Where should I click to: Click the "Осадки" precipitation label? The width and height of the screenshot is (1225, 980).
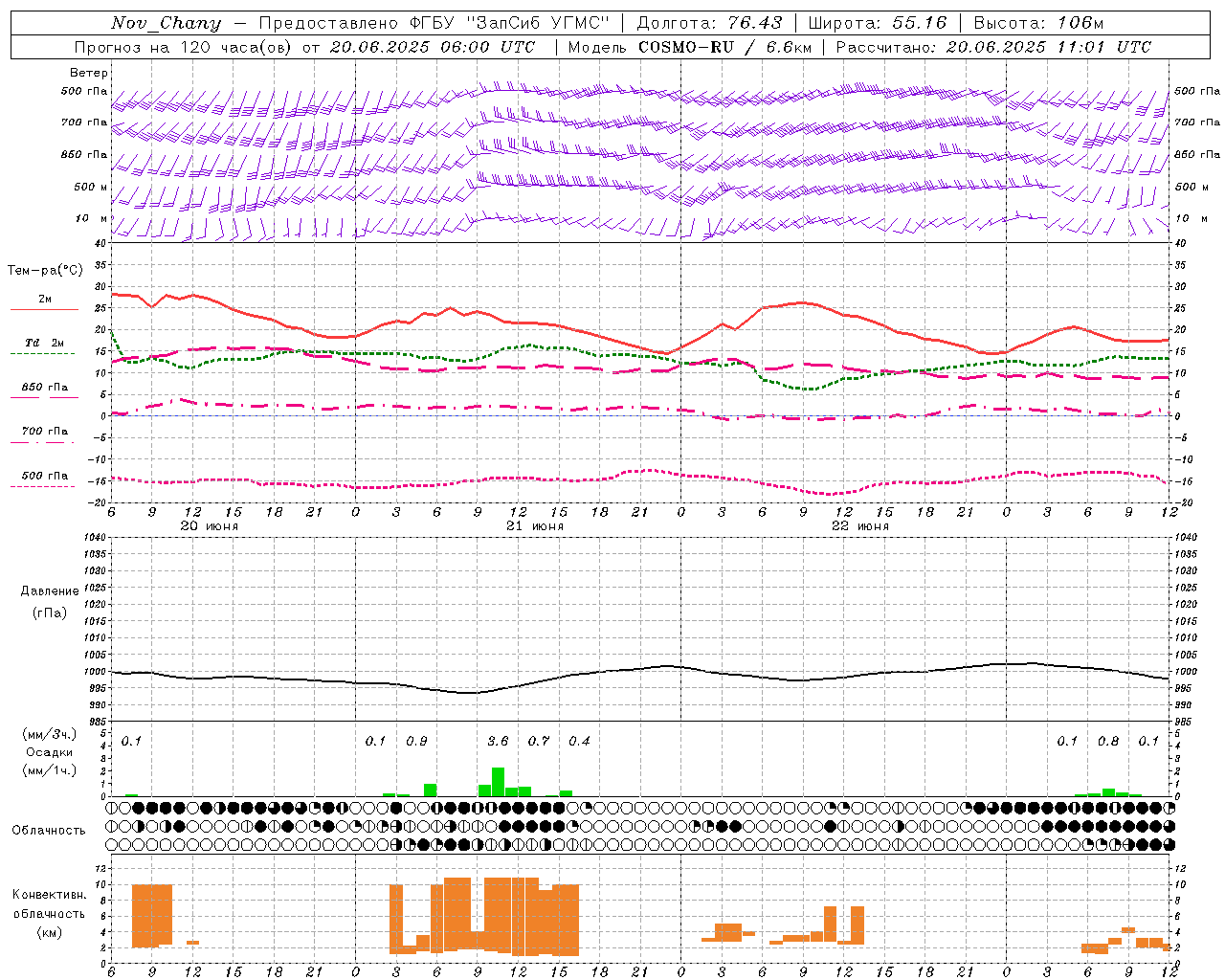(x=50, y=752)
